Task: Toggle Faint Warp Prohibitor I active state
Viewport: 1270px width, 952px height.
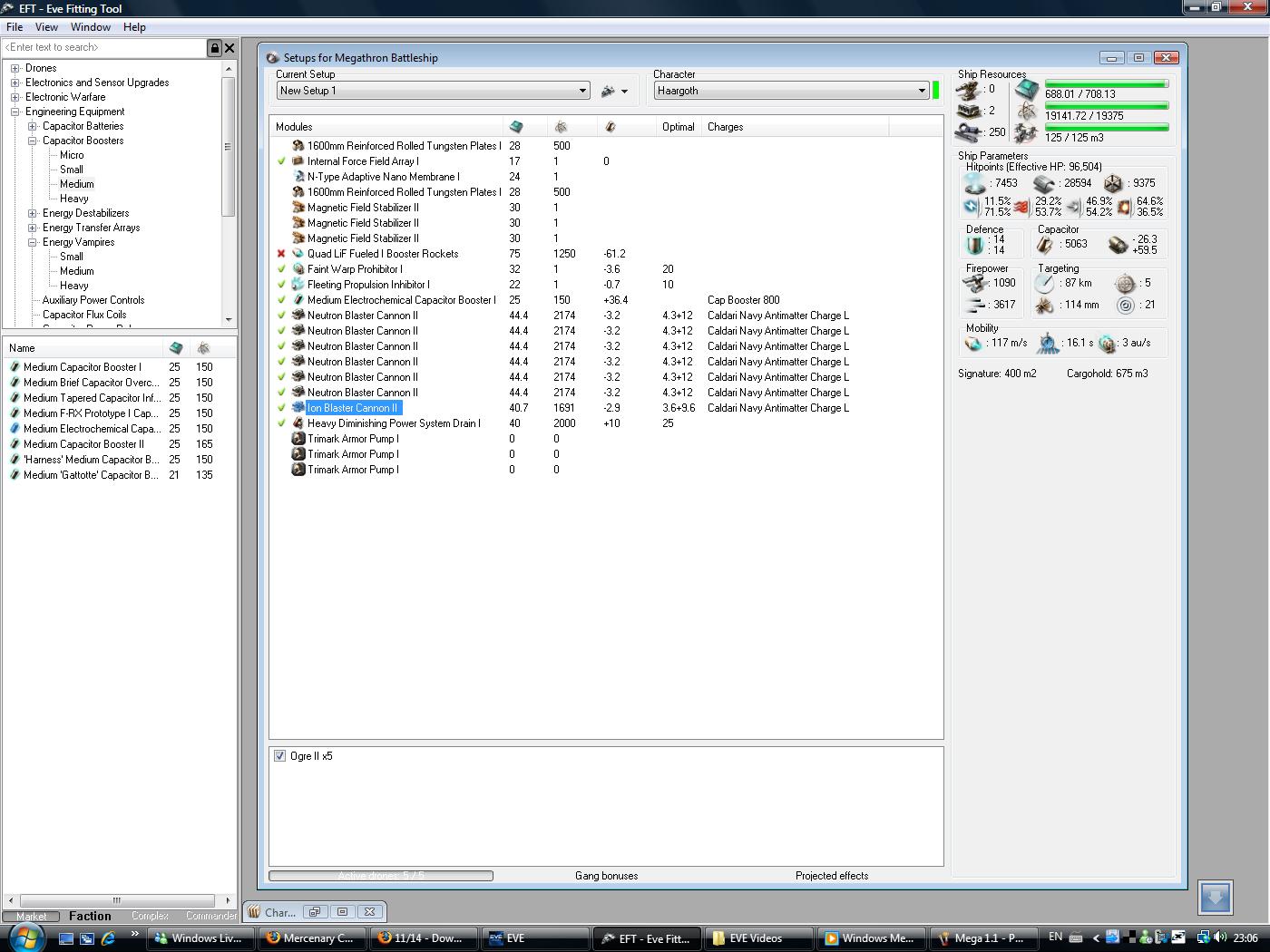Action: click(x=281, y=269)
